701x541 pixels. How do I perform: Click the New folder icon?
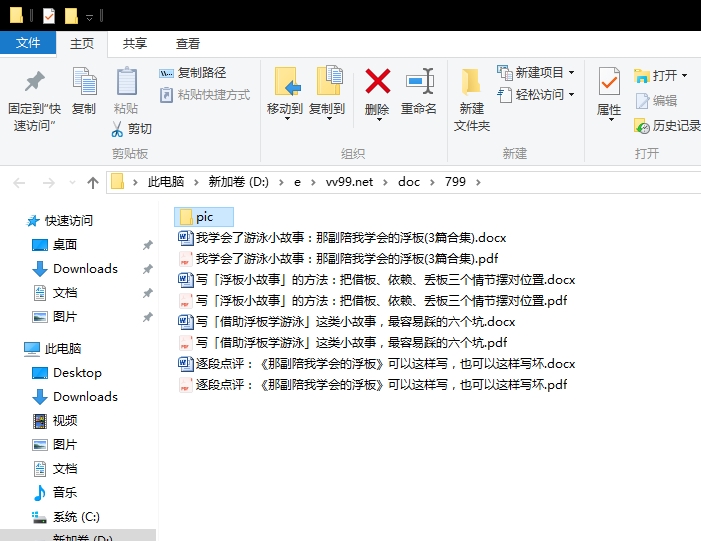tap(471, 81)
